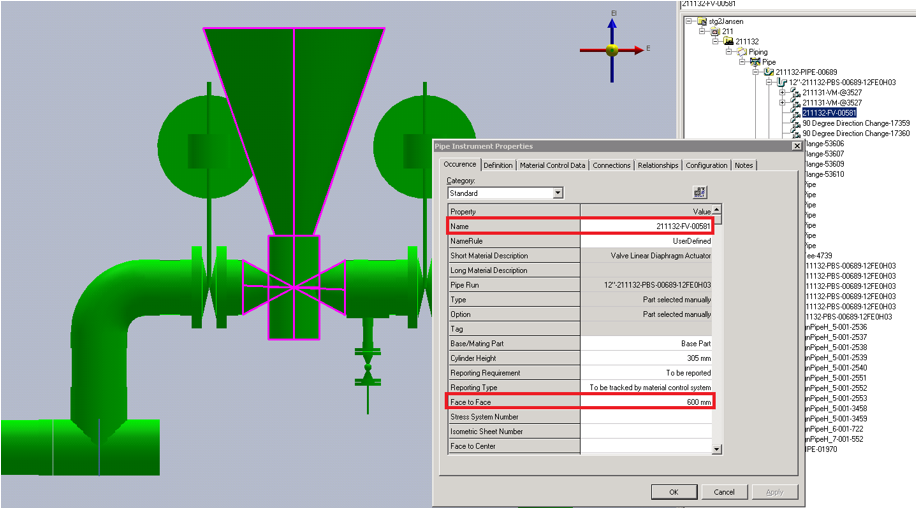The height and width of the screenshot is (509, 916).
Task: Click the 211132-PIPE-00689 pipeline icon
Action: (768, 72)
